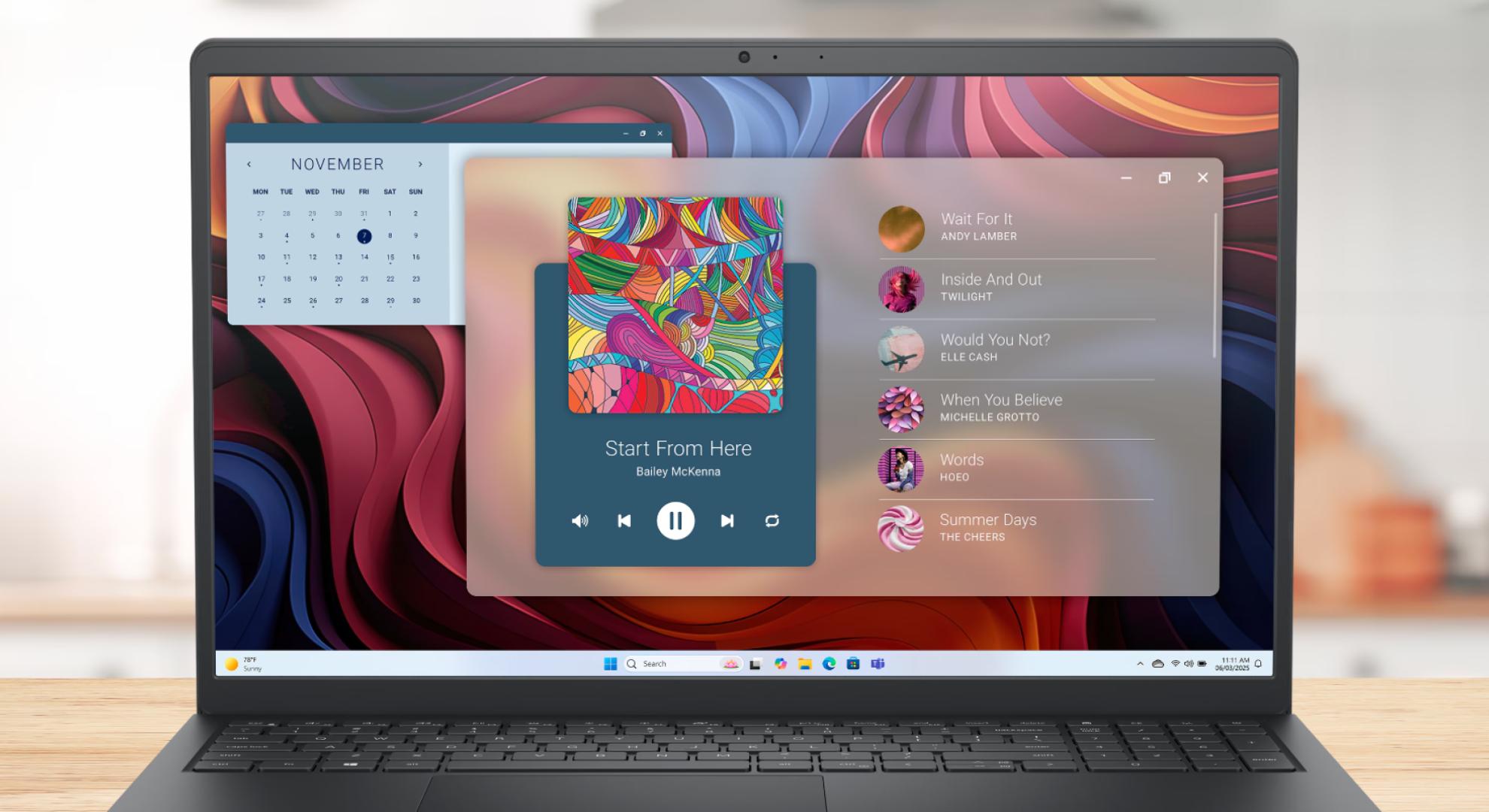1489x812 pixels.
Task: Advance calendar to next month
Action: pyautogui.click(x=420, y=164)
